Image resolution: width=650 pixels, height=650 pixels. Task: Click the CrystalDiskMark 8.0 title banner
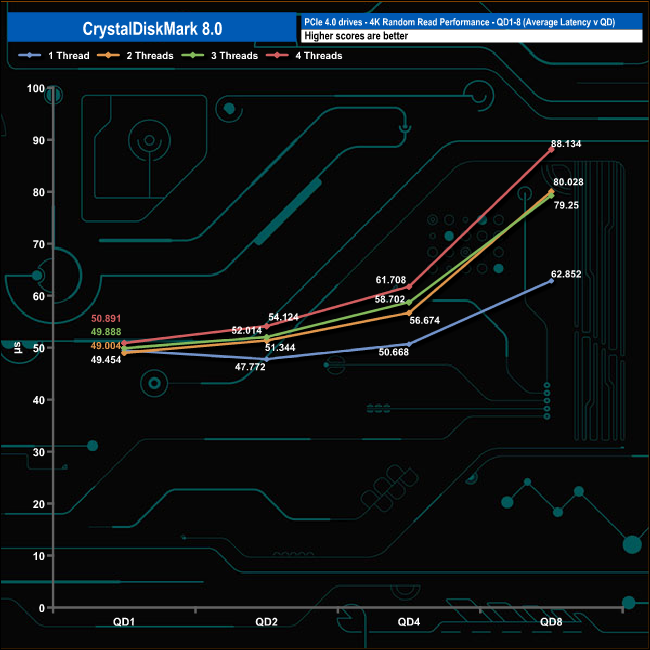coord(152,28)
